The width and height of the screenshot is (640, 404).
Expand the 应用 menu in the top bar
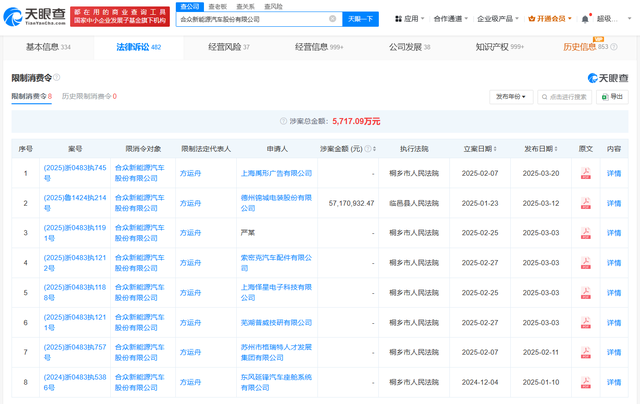410,19
